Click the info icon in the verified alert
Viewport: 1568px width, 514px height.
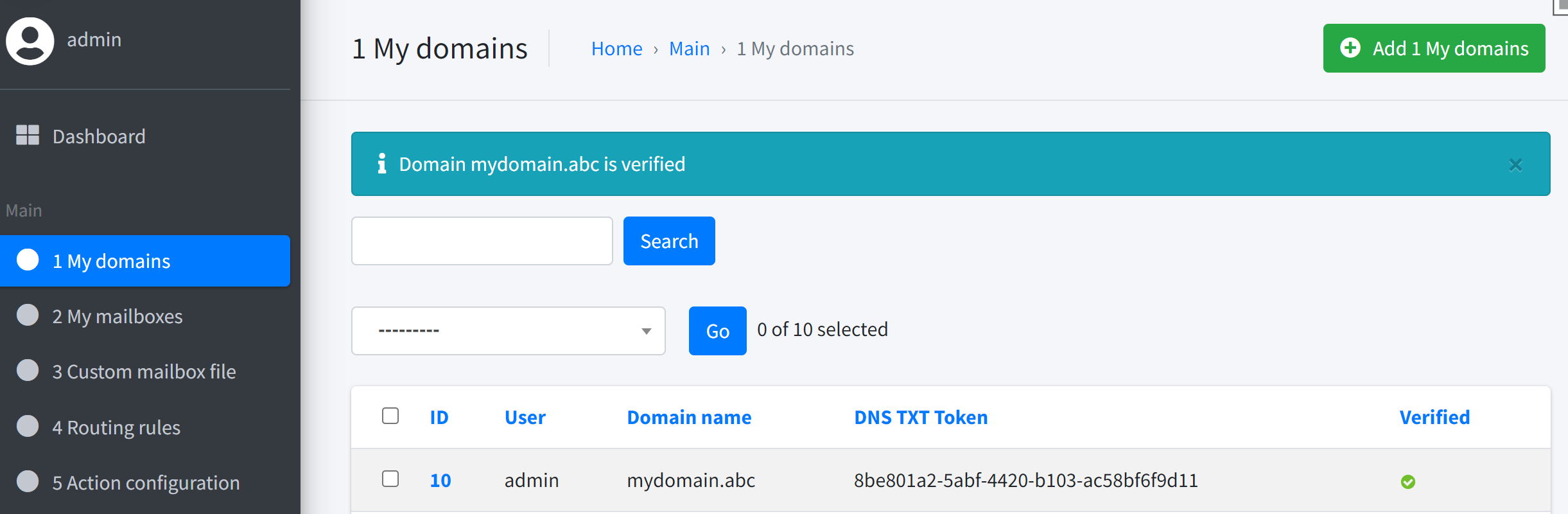coord(382,164)
